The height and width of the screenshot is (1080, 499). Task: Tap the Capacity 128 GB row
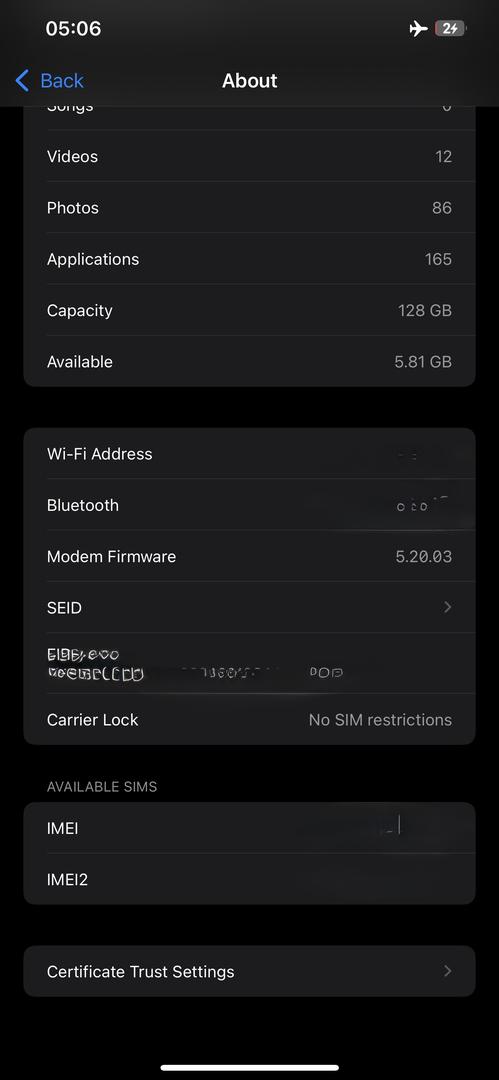(x=250, y=310)
